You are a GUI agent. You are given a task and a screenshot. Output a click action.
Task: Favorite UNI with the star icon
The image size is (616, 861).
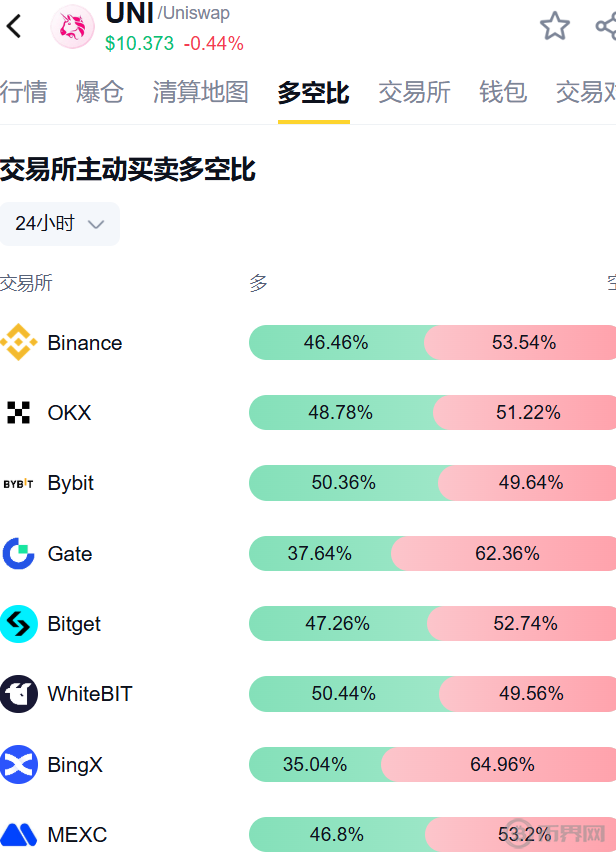(555, 26)
